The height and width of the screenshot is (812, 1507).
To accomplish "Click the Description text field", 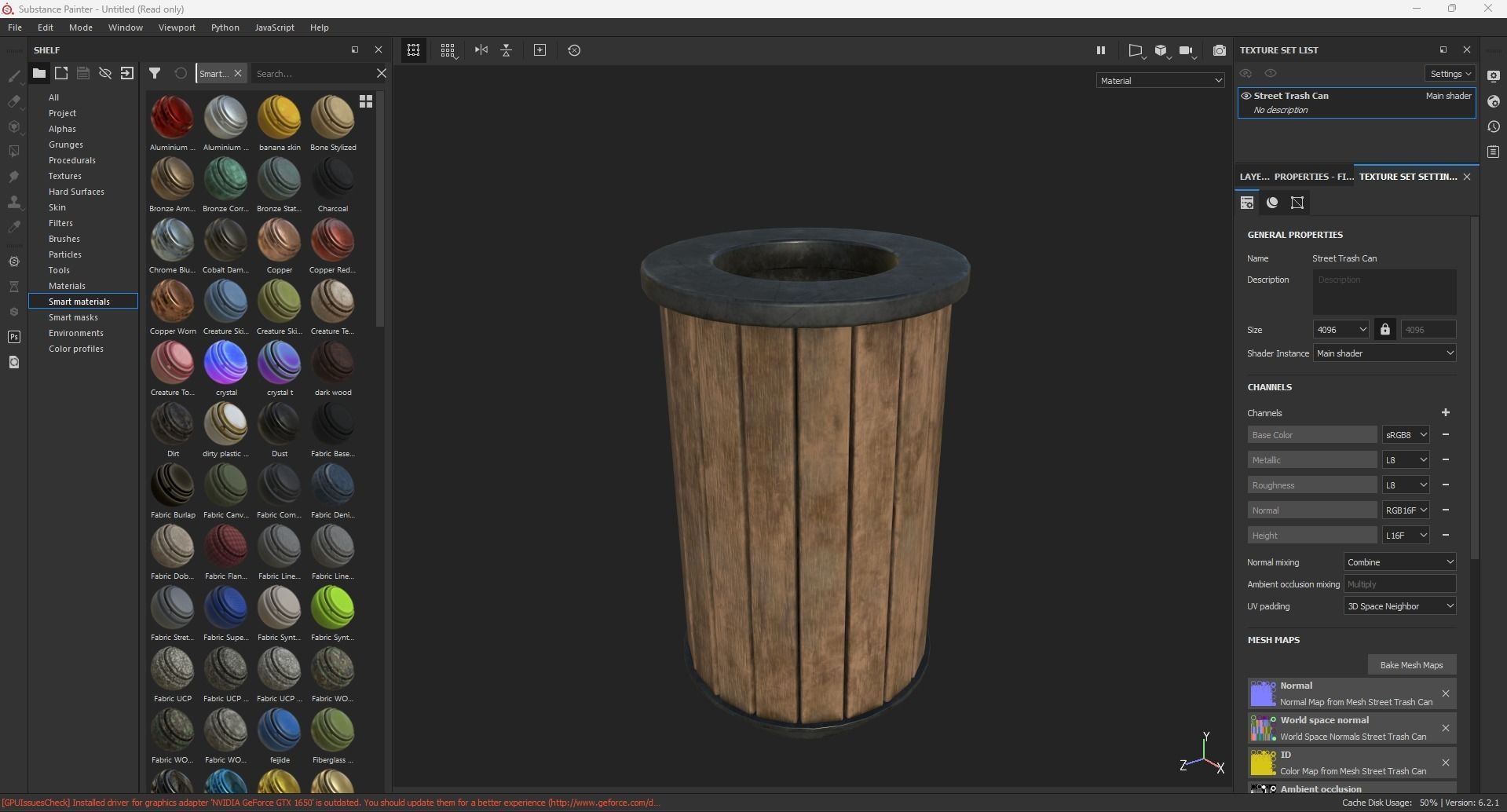I will coord(1384,292).
